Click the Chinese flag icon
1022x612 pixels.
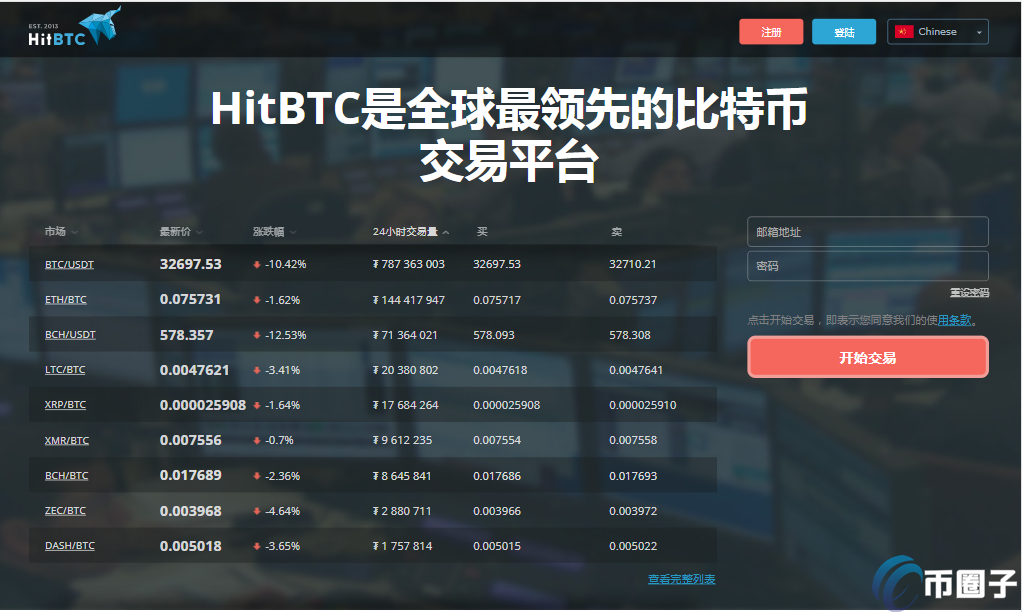click(904, 32)
